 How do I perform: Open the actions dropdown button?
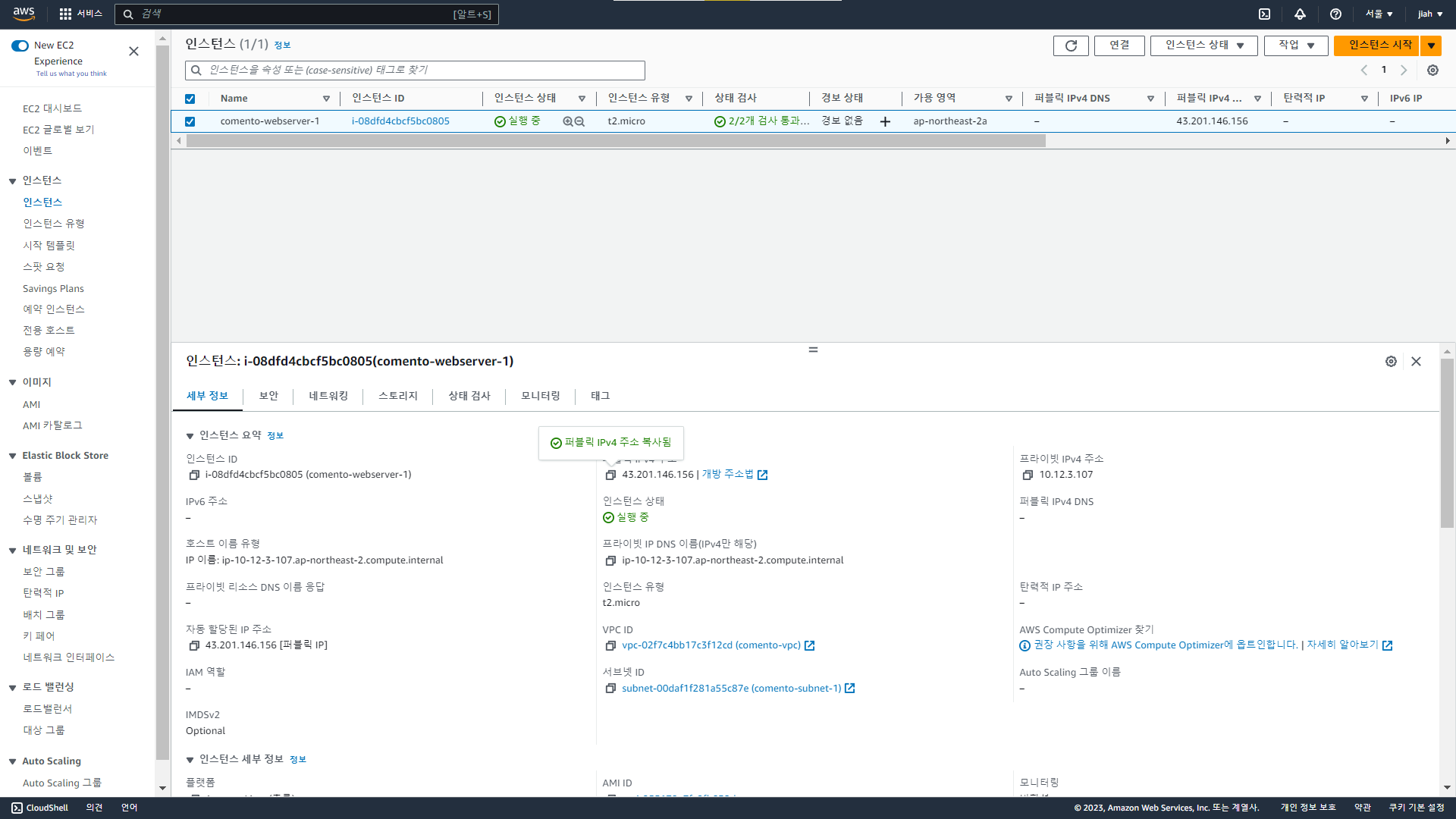(1295, 45)
